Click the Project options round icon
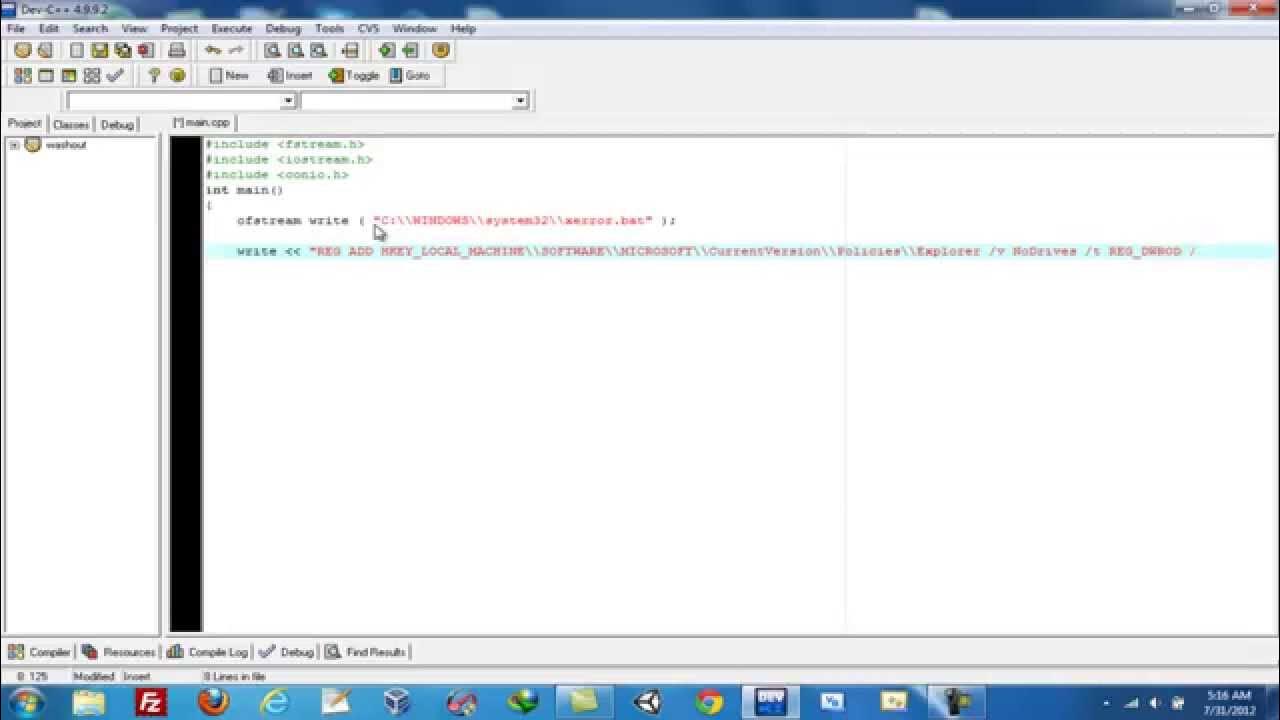 [x=441, y=50]
